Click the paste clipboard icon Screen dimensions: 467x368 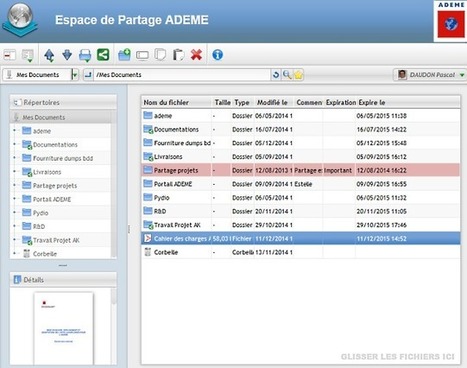178,55
